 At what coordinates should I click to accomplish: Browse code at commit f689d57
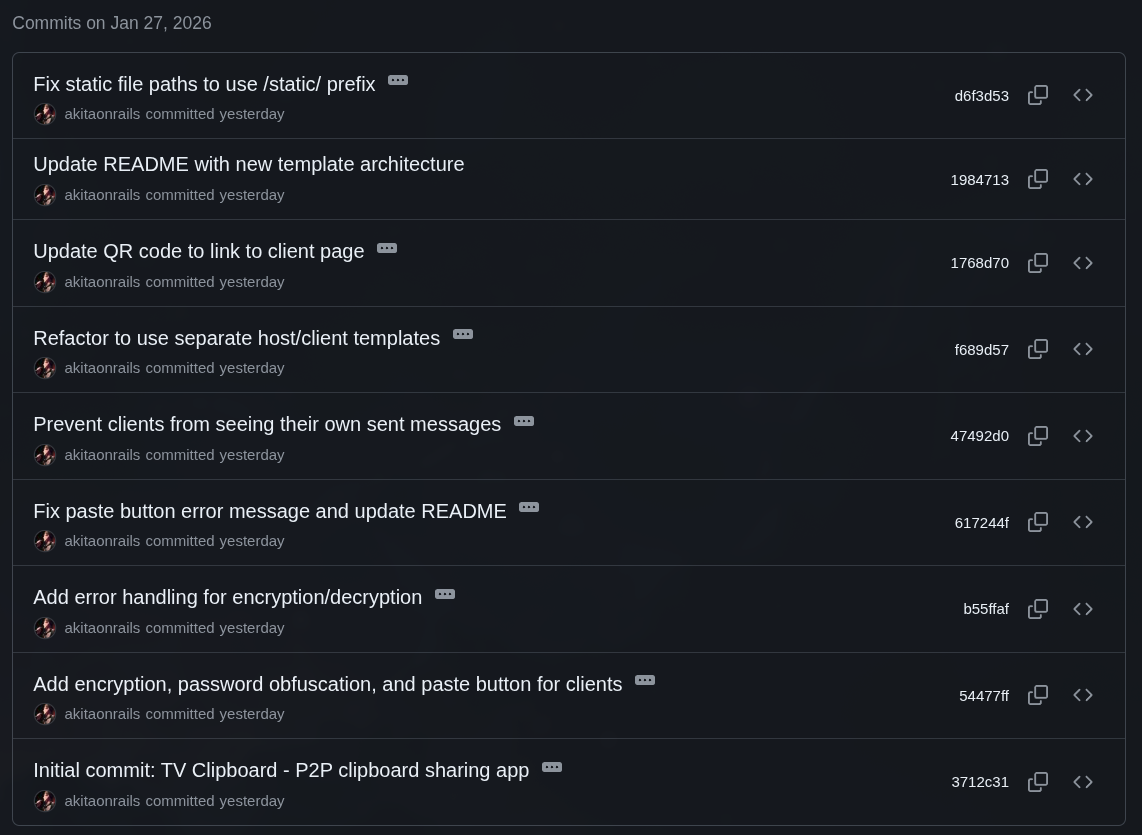pyautogui.click(x=1083, y=349)
